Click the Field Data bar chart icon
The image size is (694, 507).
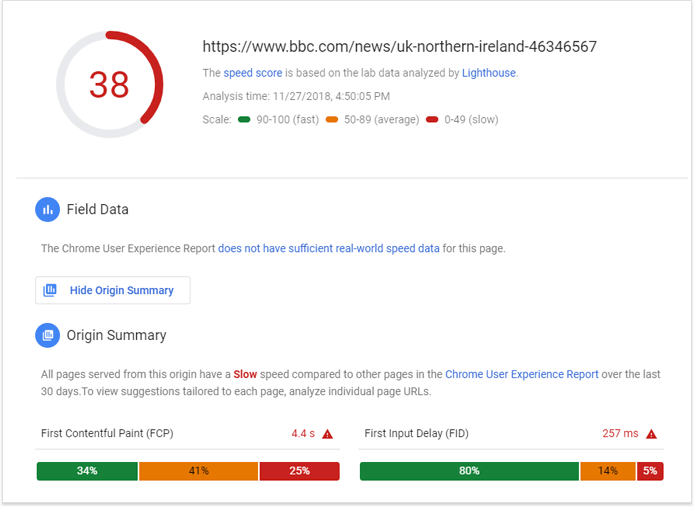(x=47, y=209)
